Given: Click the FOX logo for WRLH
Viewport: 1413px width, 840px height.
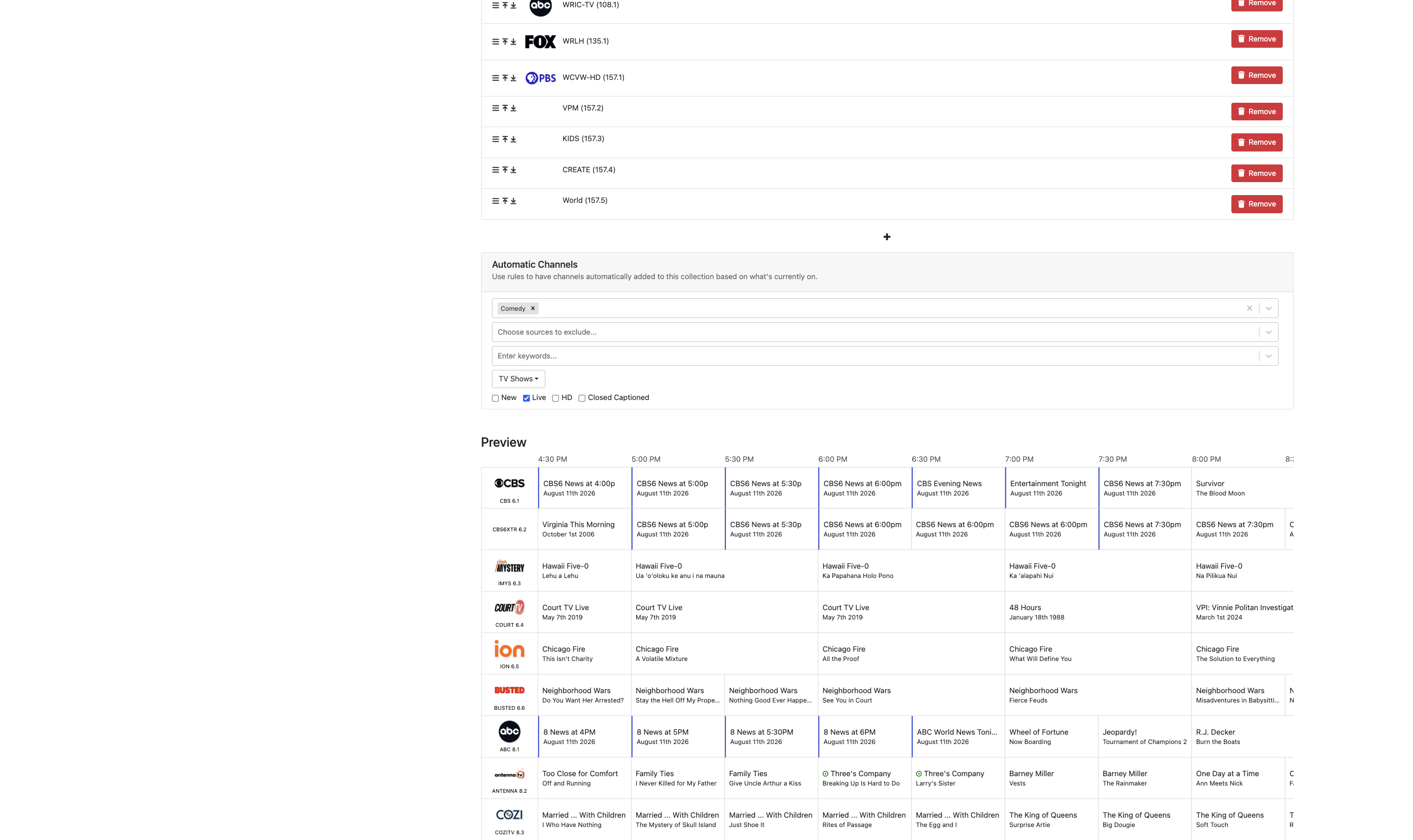Looking at the screenshot, I should (540, 42).
